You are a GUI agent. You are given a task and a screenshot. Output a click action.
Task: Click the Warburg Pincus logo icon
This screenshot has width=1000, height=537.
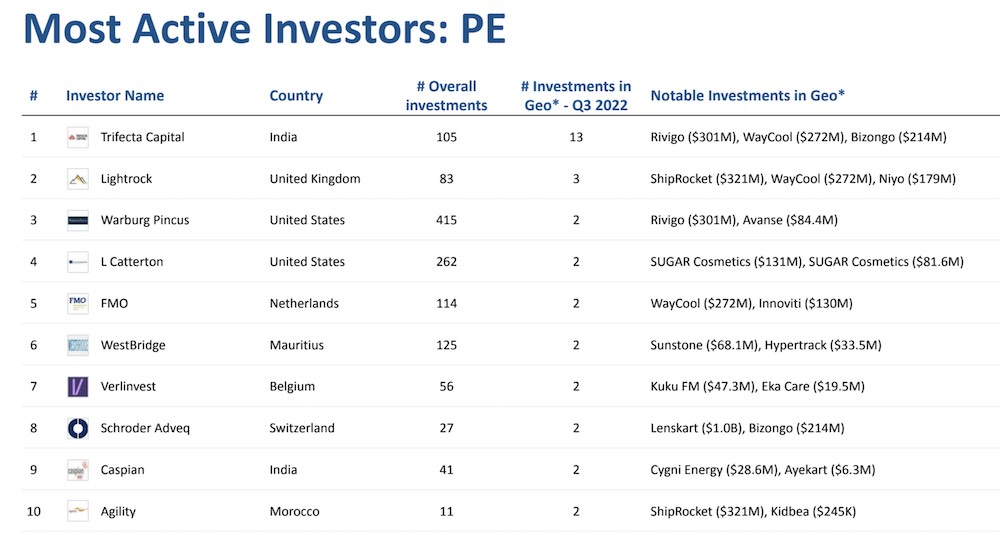pyautogui.click(x=78, y=220)
